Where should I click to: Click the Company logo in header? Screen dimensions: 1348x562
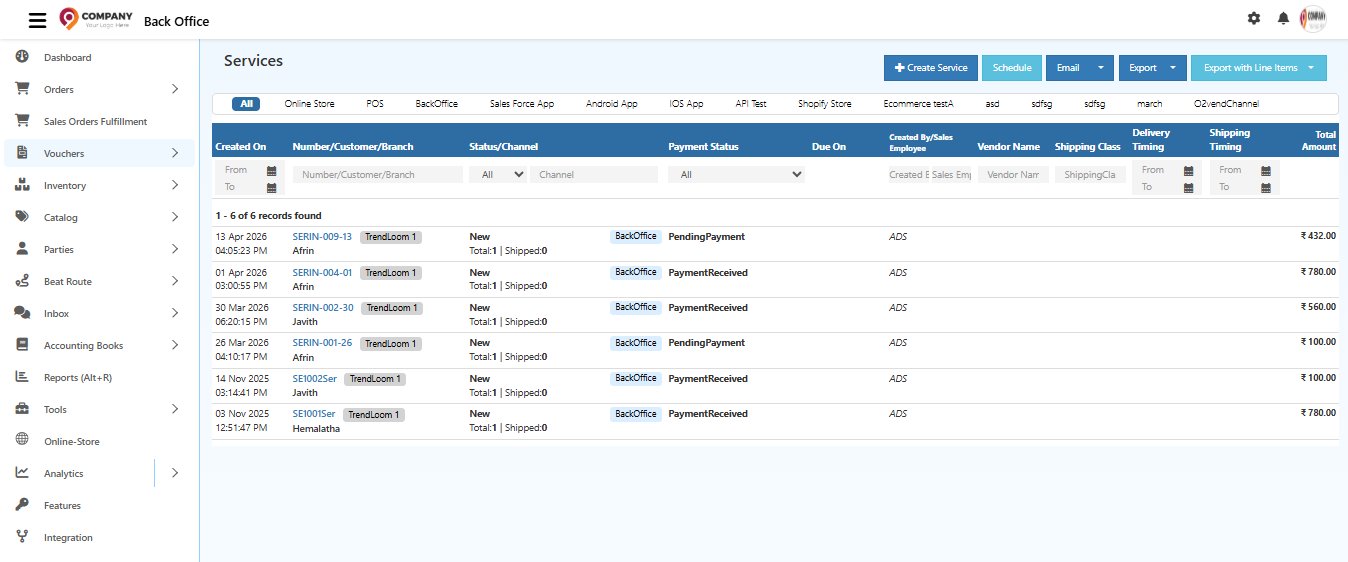(96, 18)
